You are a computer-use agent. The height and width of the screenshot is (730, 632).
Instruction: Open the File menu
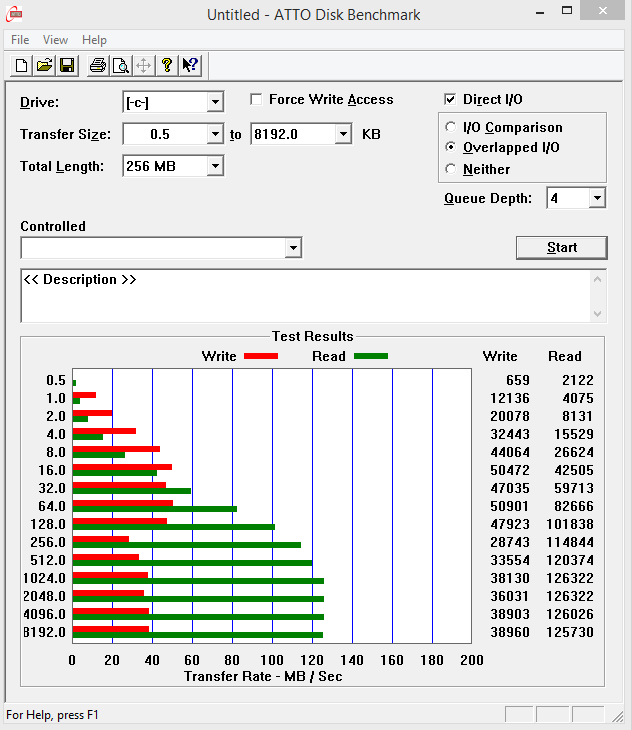pyautogui.click(x=20, y=40)
